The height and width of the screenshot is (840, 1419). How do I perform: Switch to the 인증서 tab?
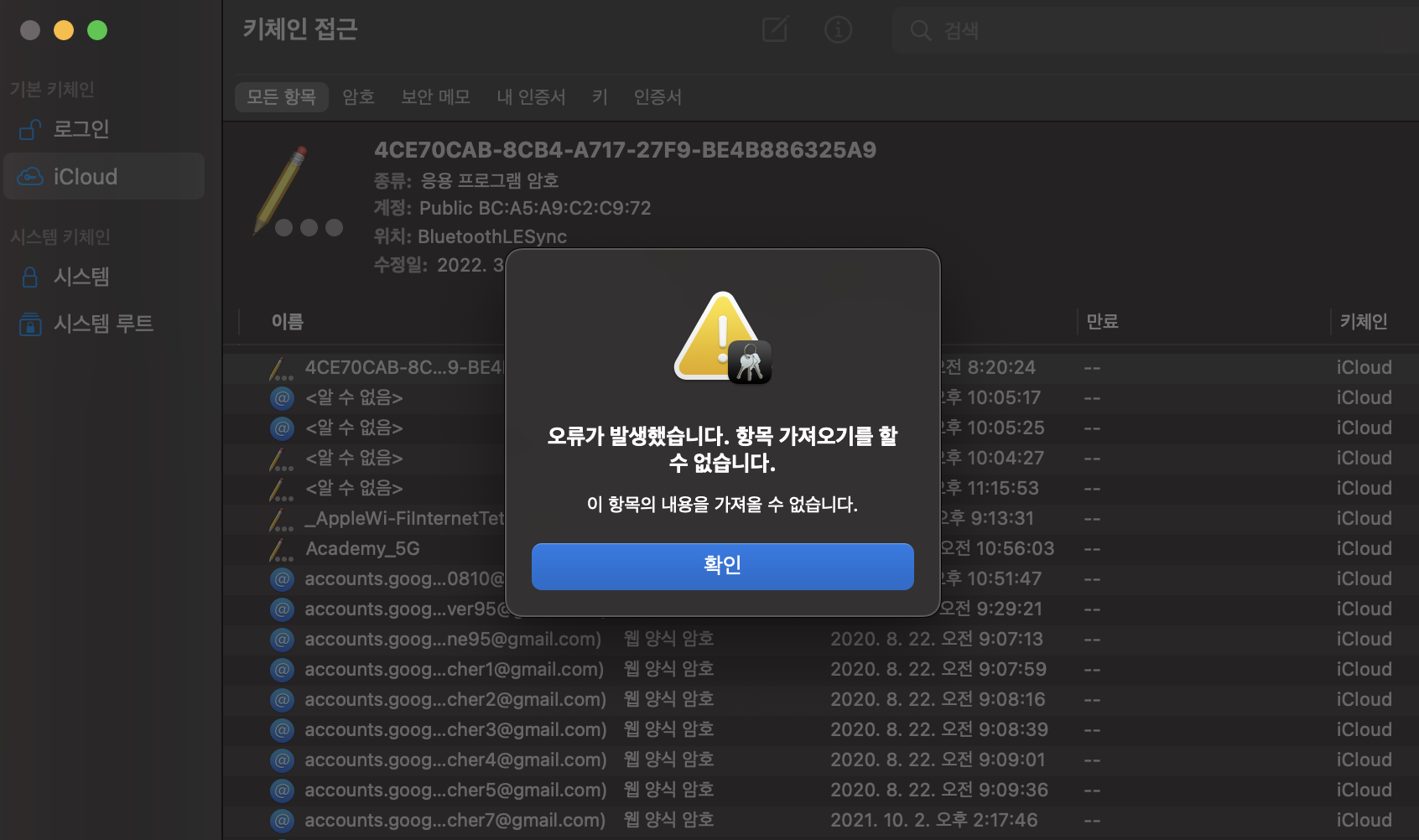tap(658, 97)
